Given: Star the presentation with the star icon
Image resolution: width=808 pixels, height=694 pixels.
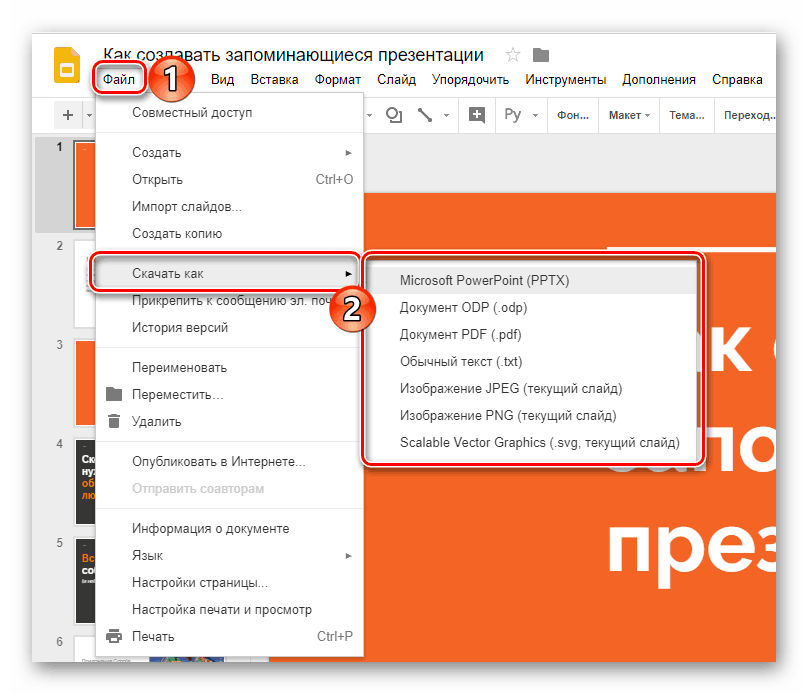Looking at the screenshot, I should [513, 55].
